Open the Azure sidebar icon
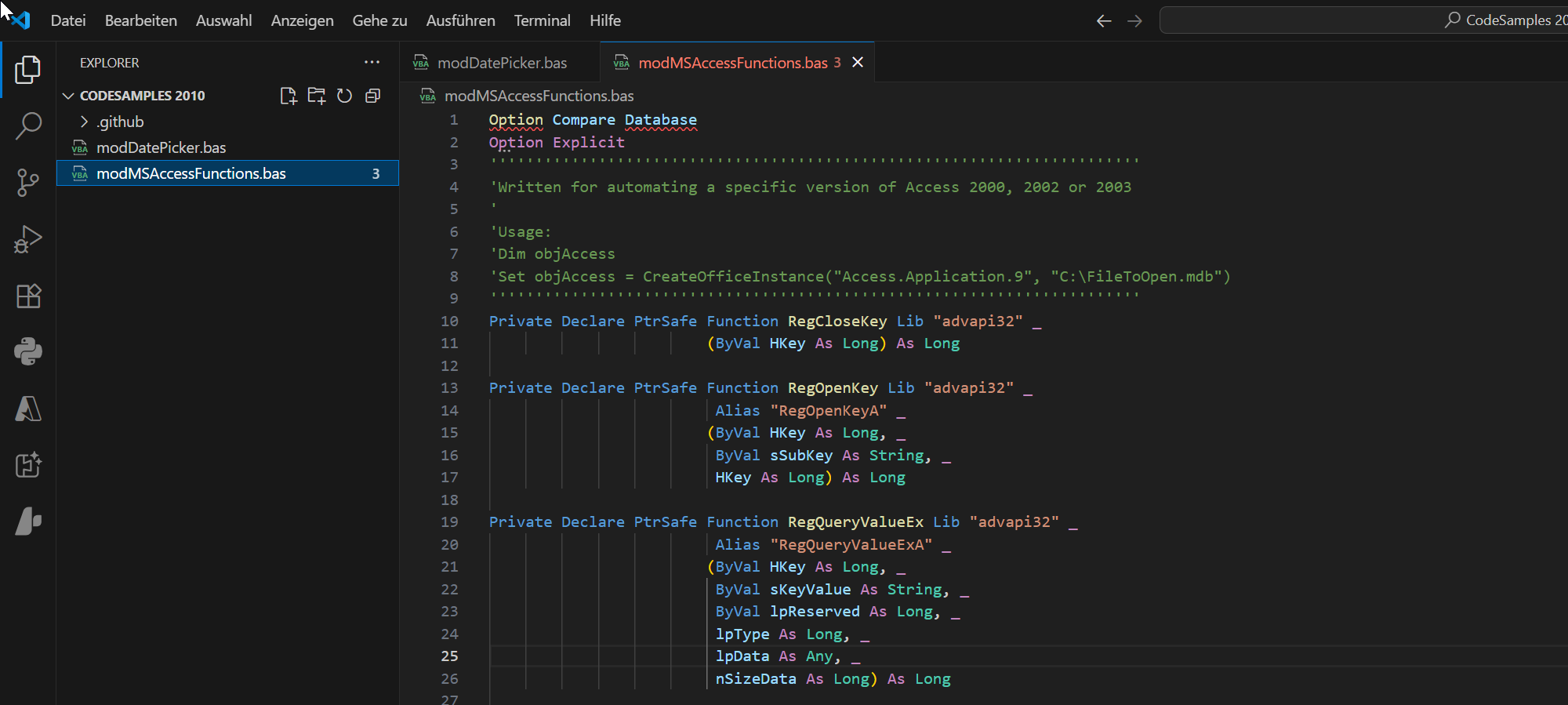The width and height of the screenshot is (1568, 705). [x=27, y=409]
